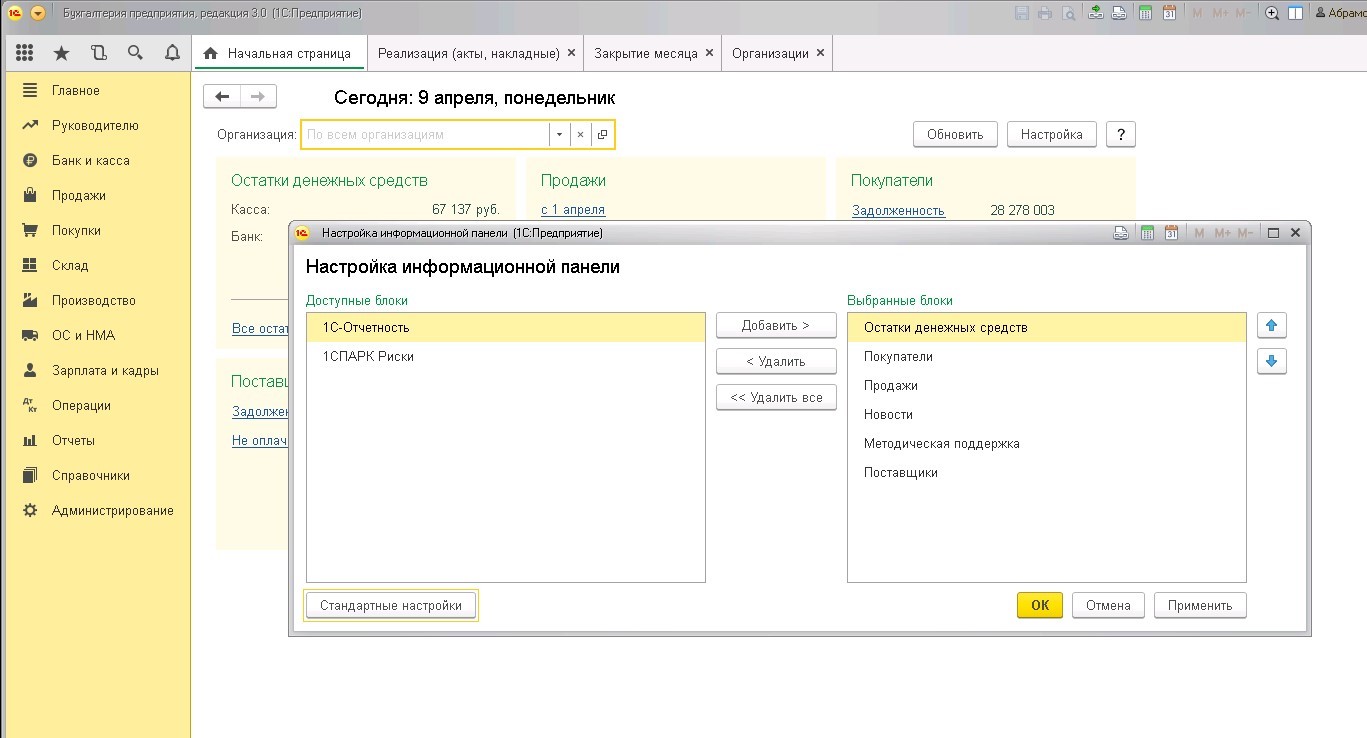
Task: Open the organization selection window icon
Action: (602, 134)
